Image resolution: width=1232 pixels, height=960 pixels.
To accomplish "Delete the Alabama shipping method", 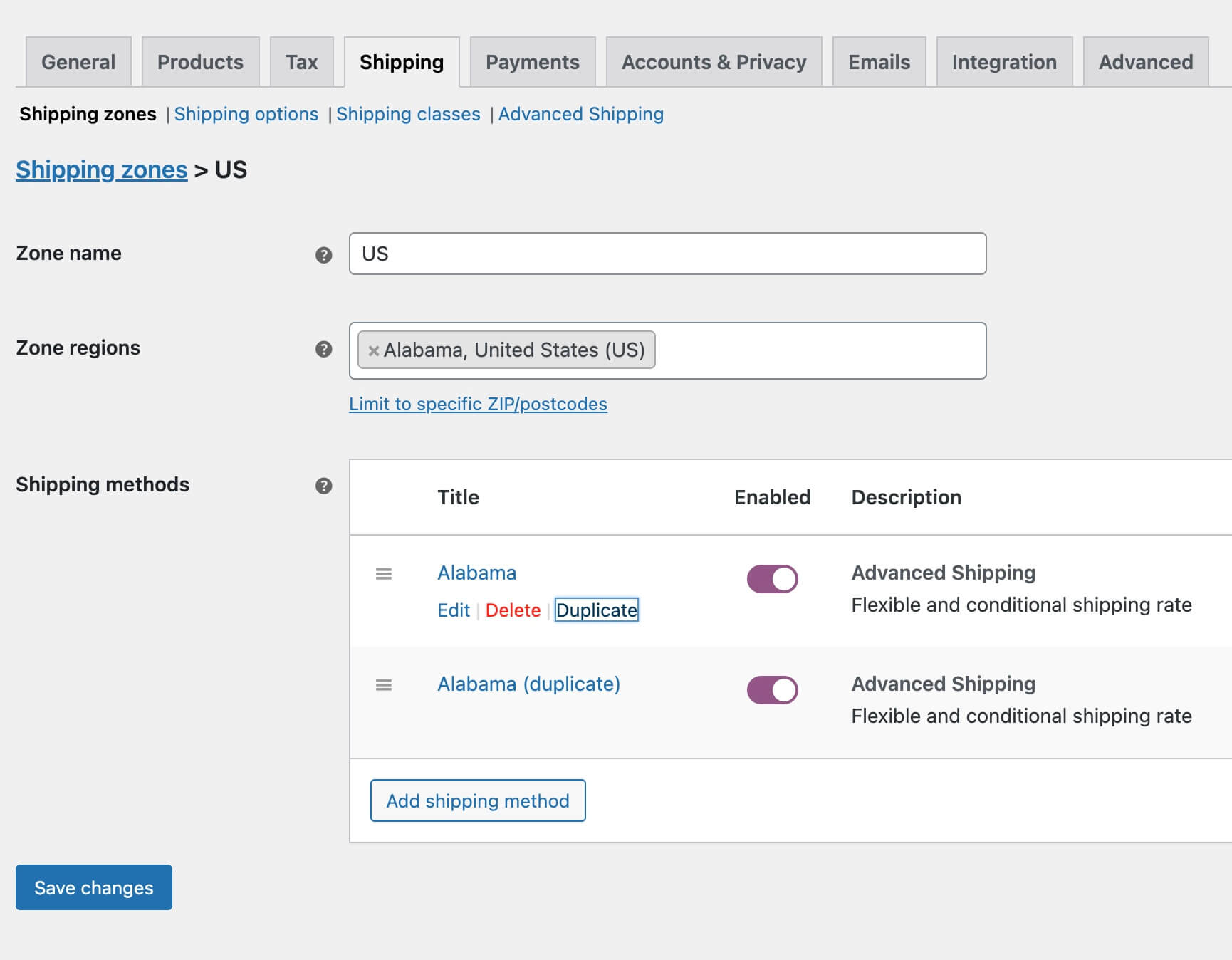I will (x=513, y=610).
